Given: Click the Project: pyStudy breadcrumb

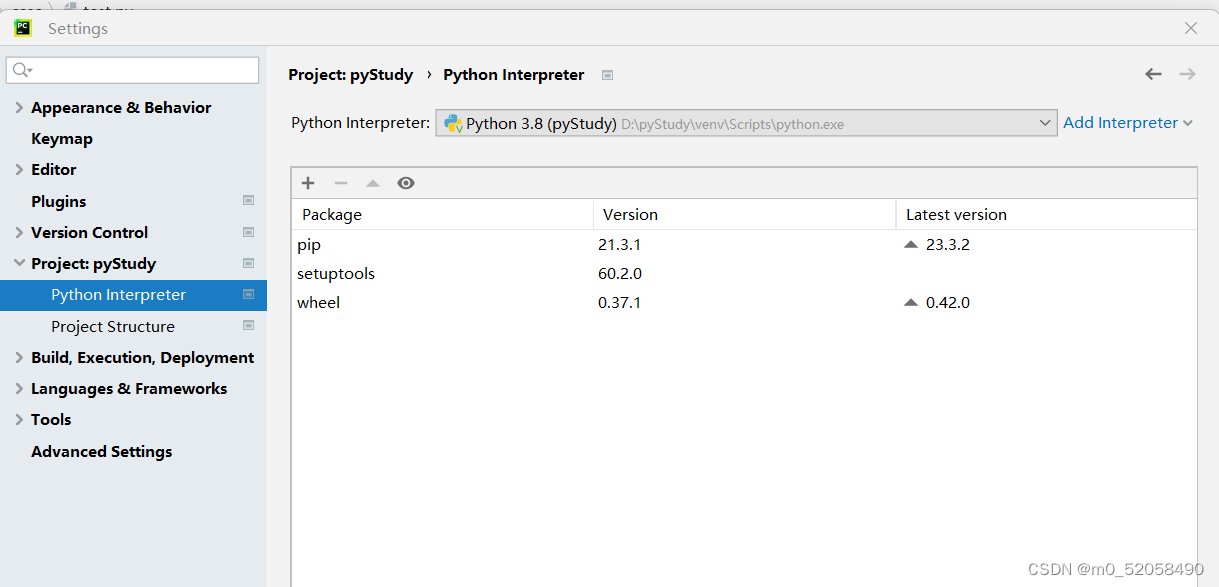Looking at the screenshot, I should point(350,74).
